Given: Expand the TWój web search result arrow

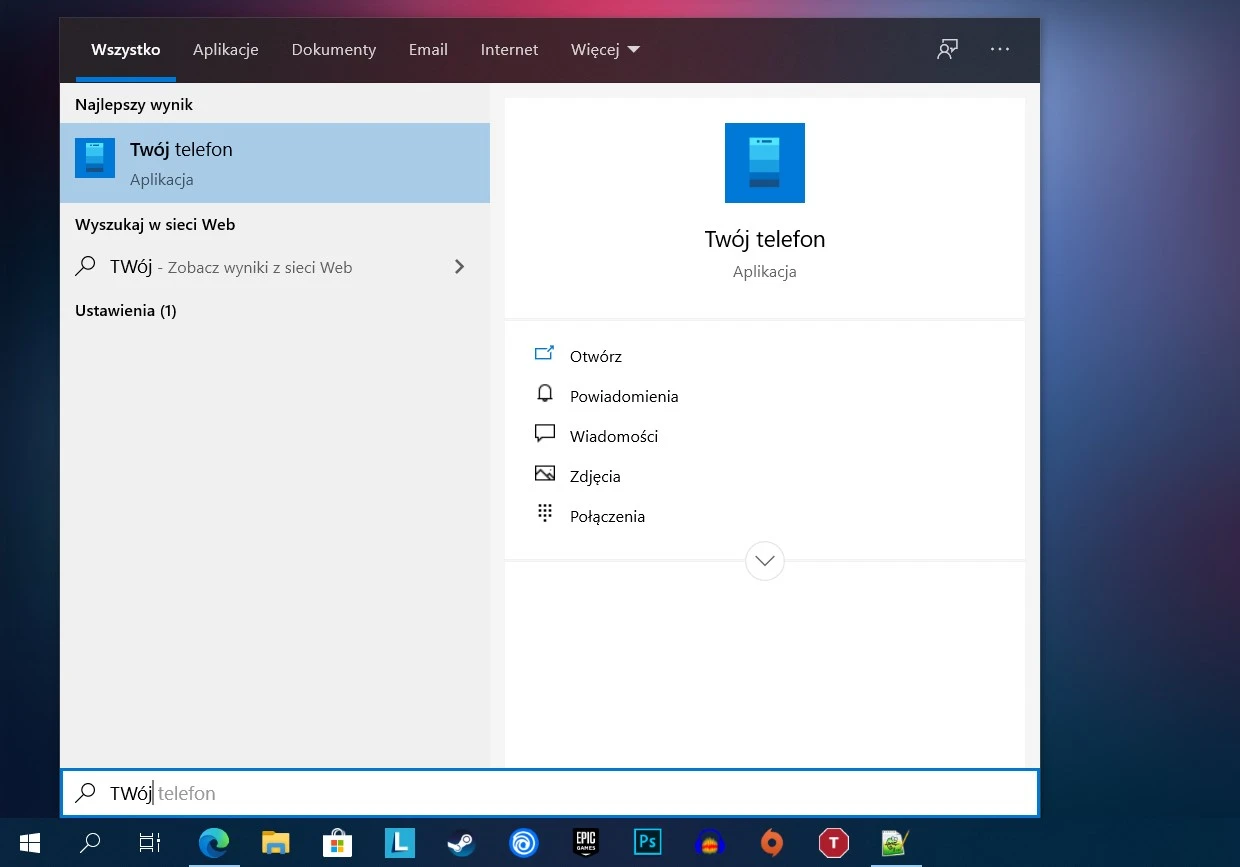Looking at the screenshot, I should pos(459,267).
